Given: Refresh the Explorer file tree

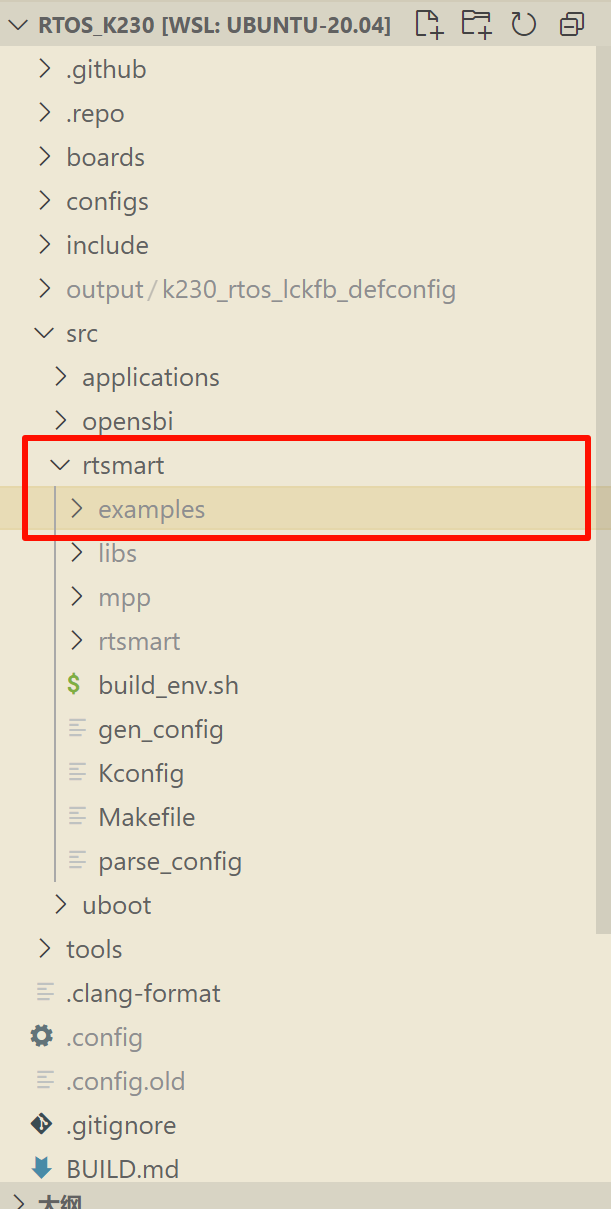Looking at the screenshot, I should tap(524, 24).
